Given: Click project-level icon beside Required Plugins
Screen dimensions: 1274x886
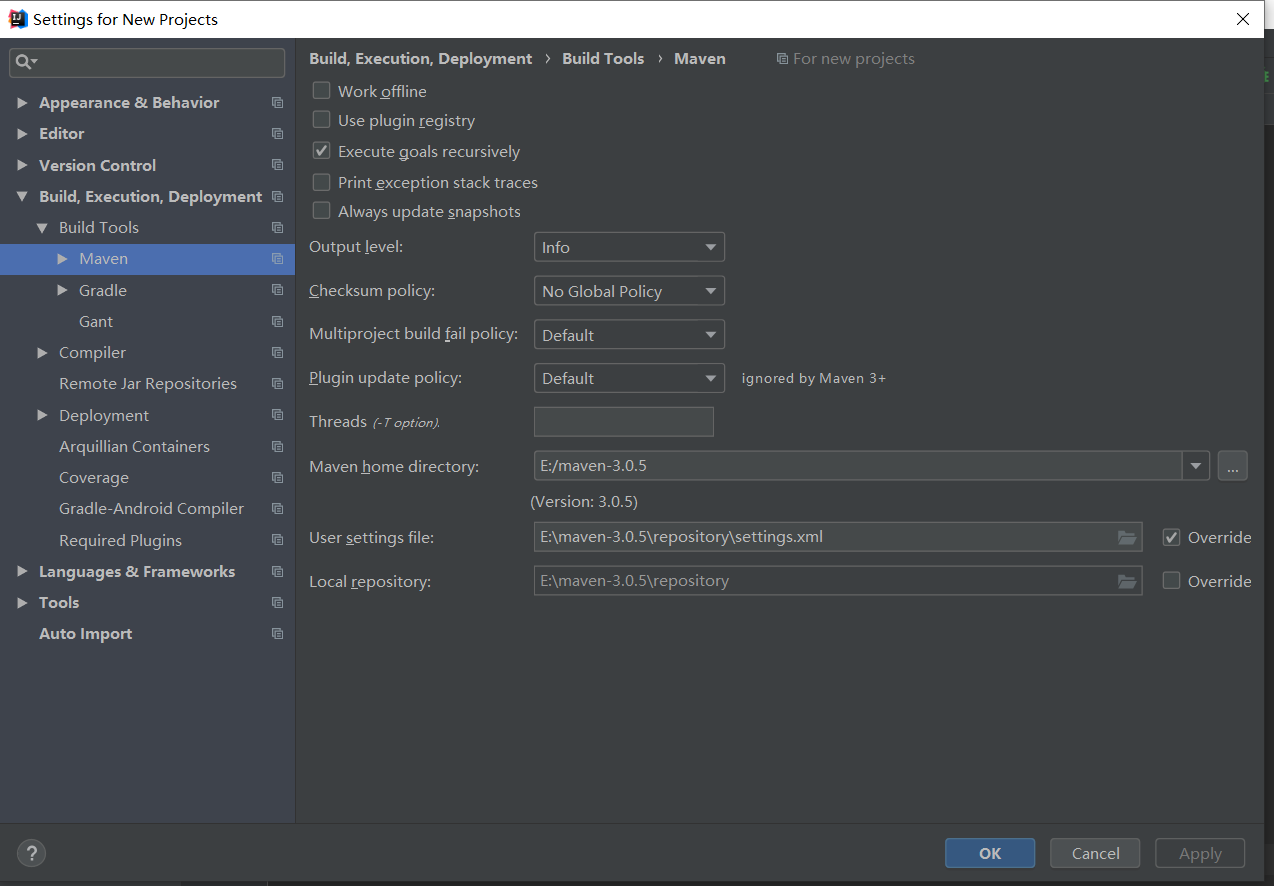Looking at the screenshot, I should 278,540.
